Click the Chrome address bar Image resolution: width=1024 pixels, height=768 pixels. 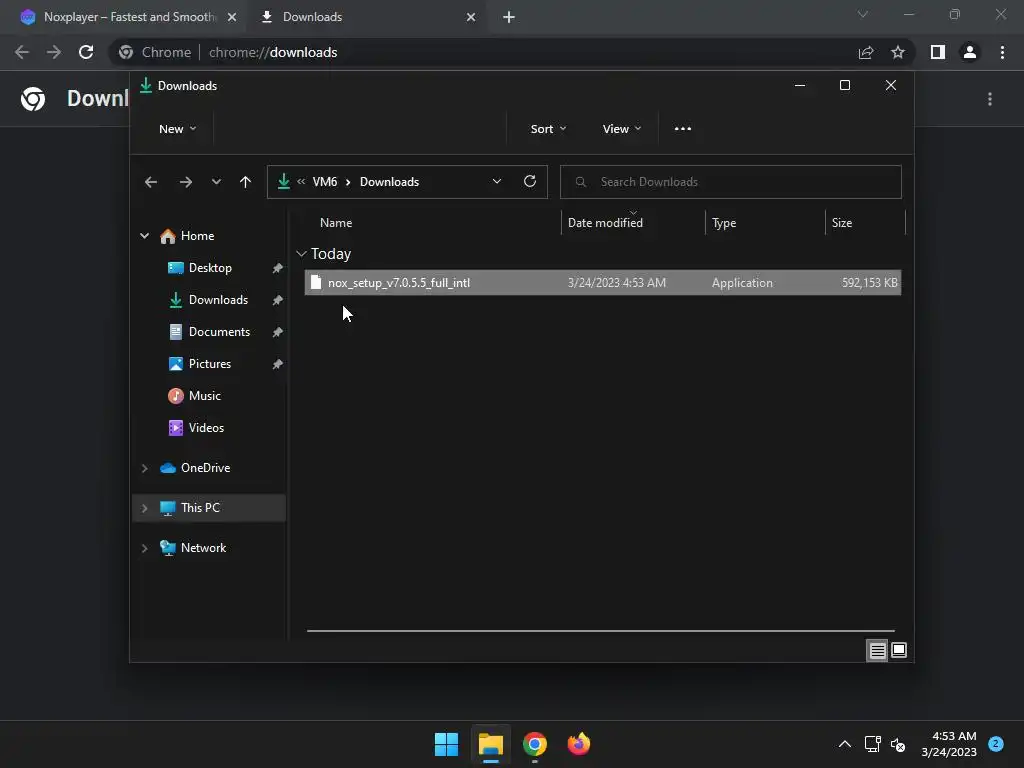tap(483, 52)
